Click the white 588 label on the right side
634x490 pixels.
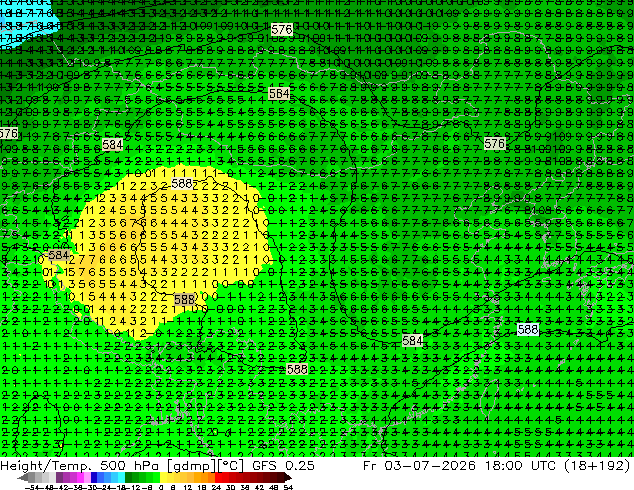coord(528,329)
